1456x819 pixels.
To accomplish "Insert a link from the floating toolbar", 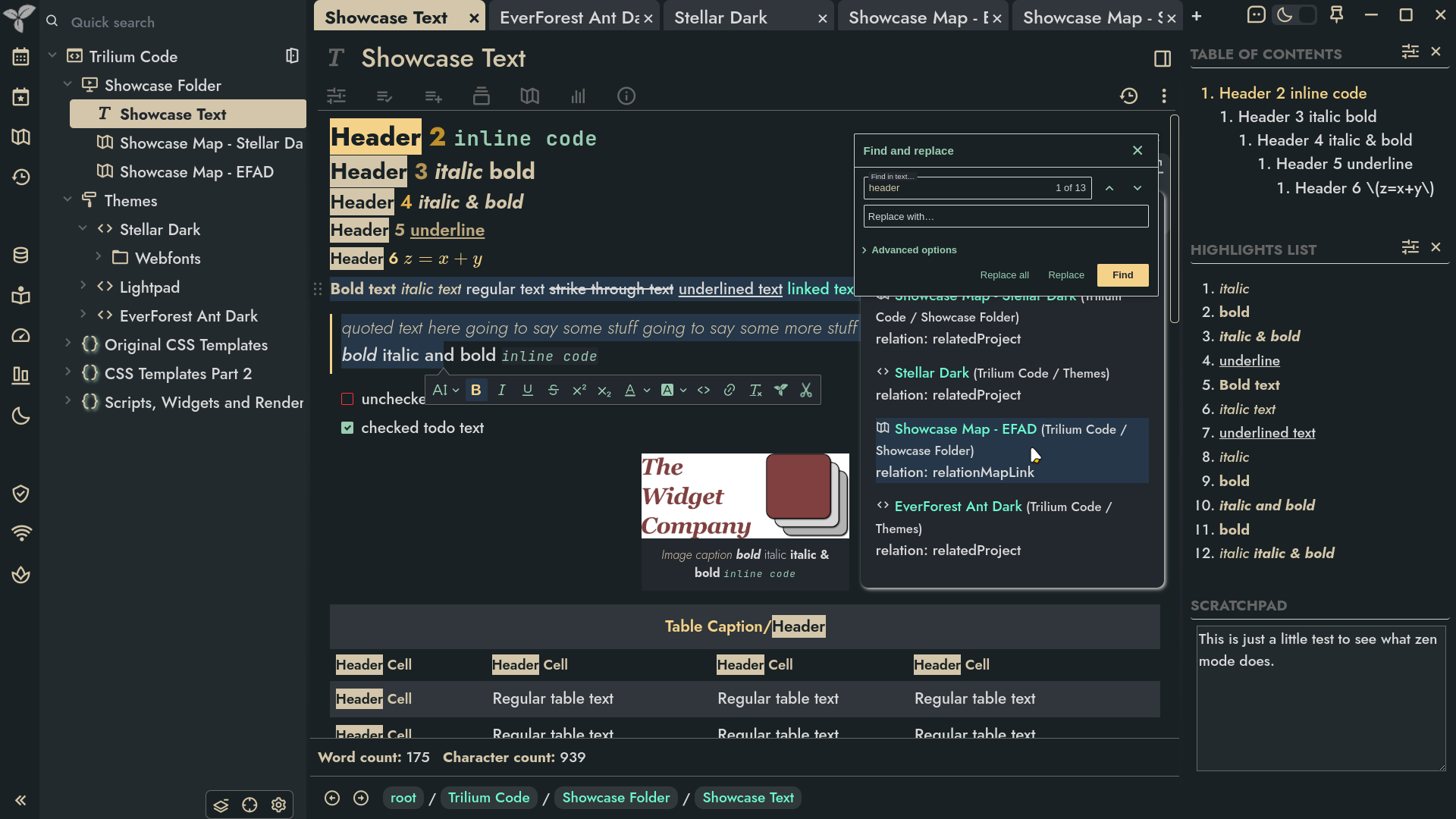I will click(729, 390).
